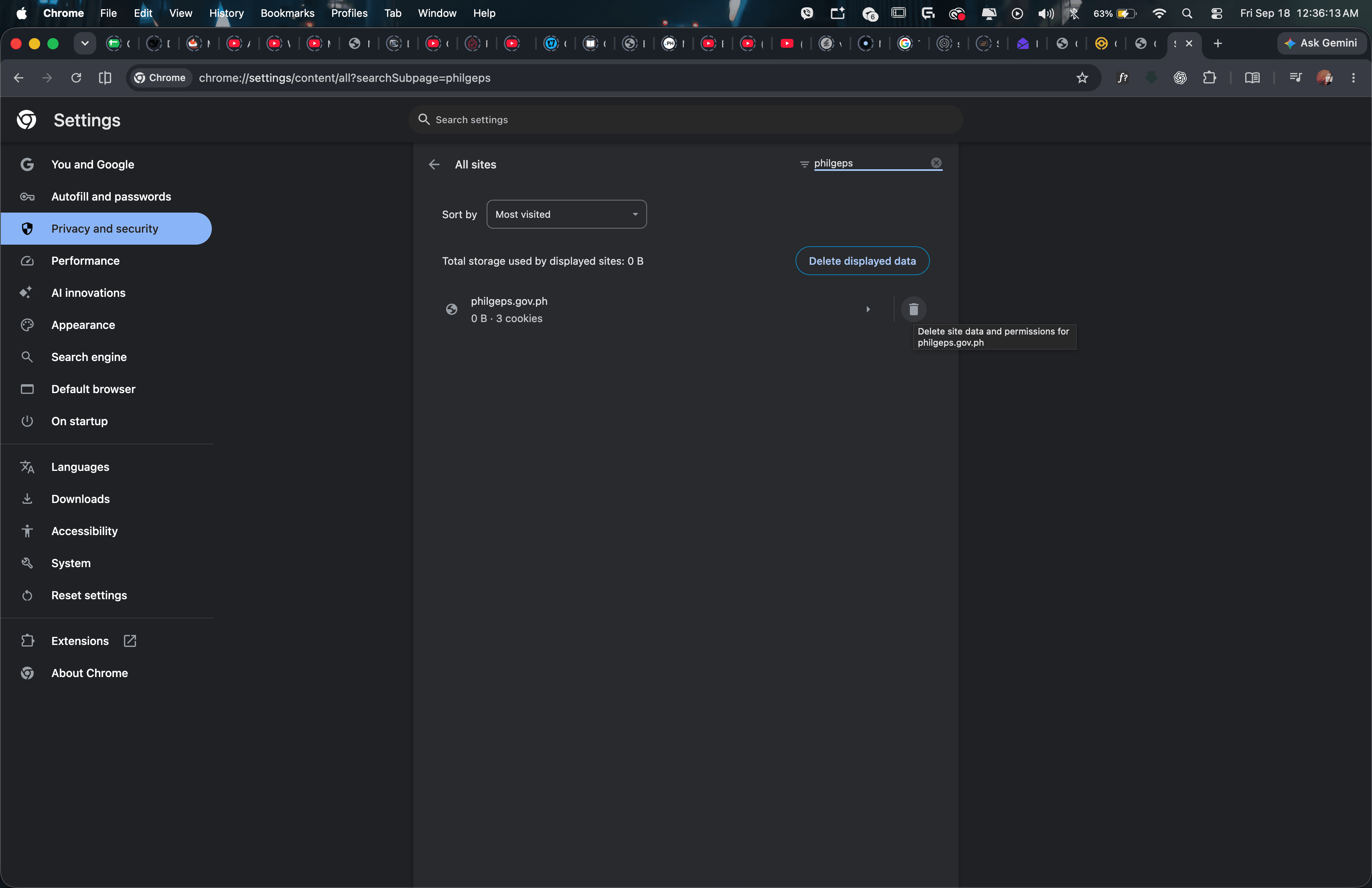Open the profile avatar menu
1372x888 pixels.
pyautogui.click(x=1324, y=78)
